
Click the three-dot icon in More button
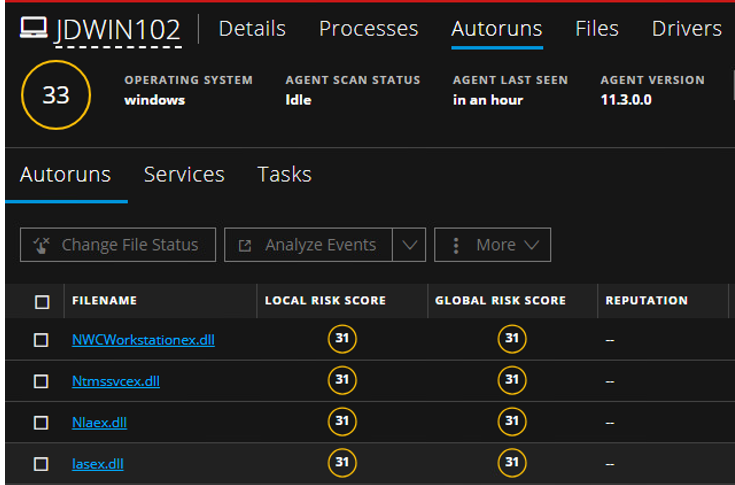tap(456, 245)
